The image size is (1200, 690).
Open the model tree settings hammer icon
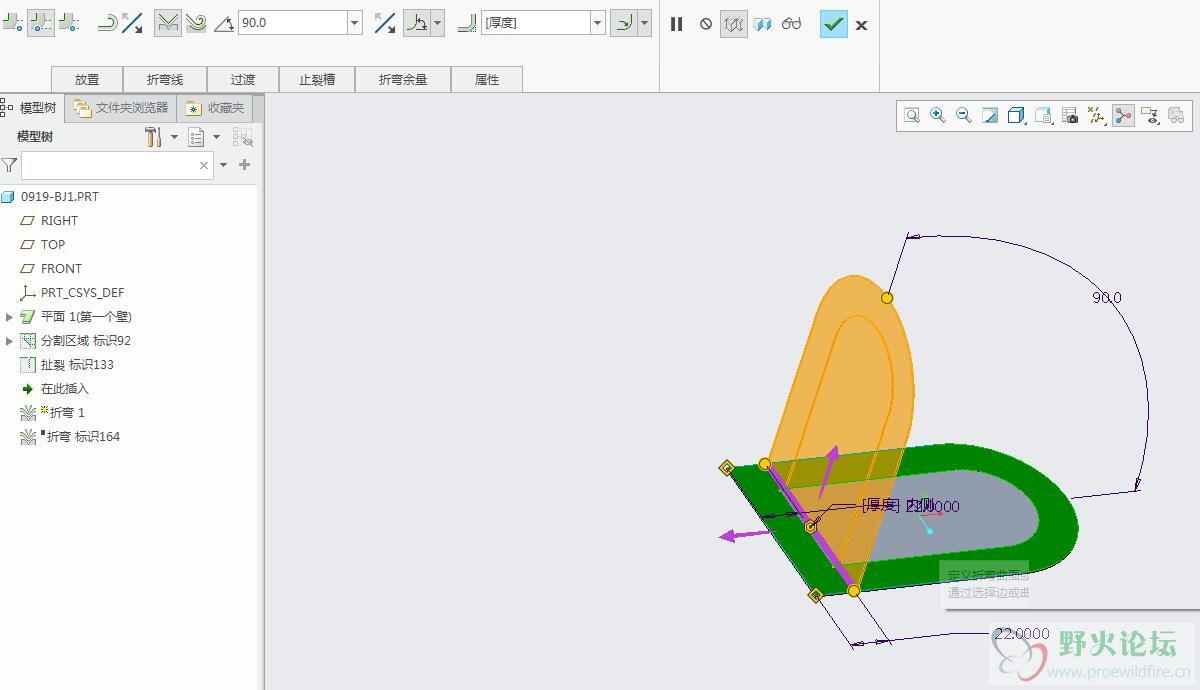pos(153,137)
